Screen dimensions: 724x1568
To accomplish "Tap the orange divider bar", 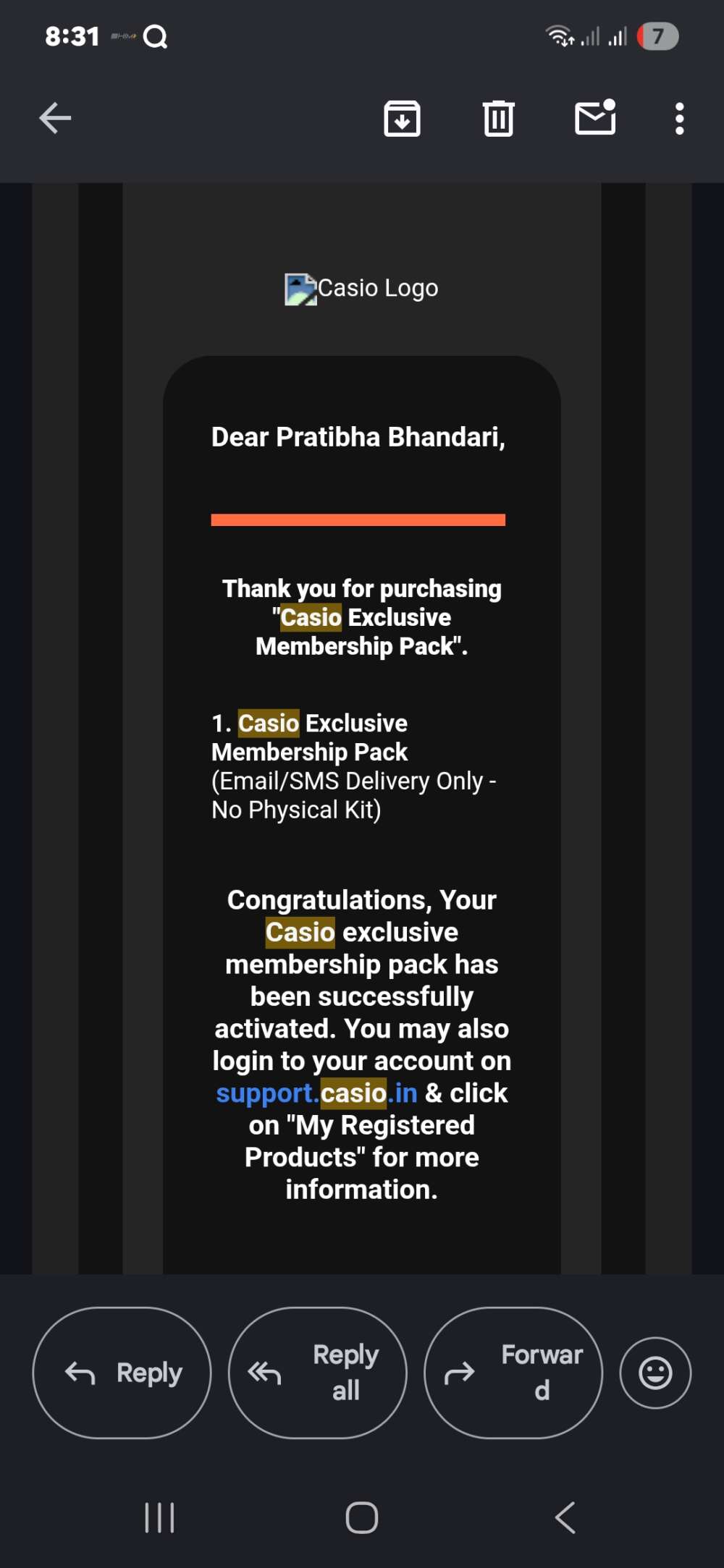I will (358, 520).
